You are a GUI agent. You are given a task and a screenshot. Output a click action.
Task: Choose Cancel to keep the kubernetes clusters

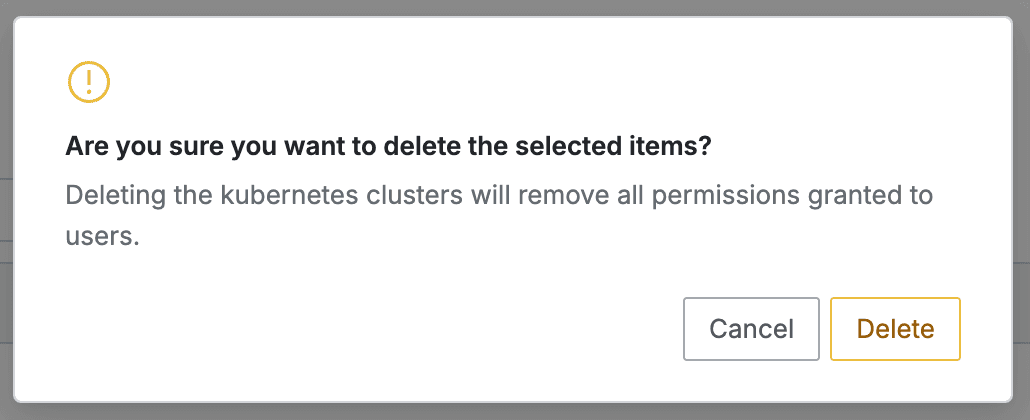751,329
